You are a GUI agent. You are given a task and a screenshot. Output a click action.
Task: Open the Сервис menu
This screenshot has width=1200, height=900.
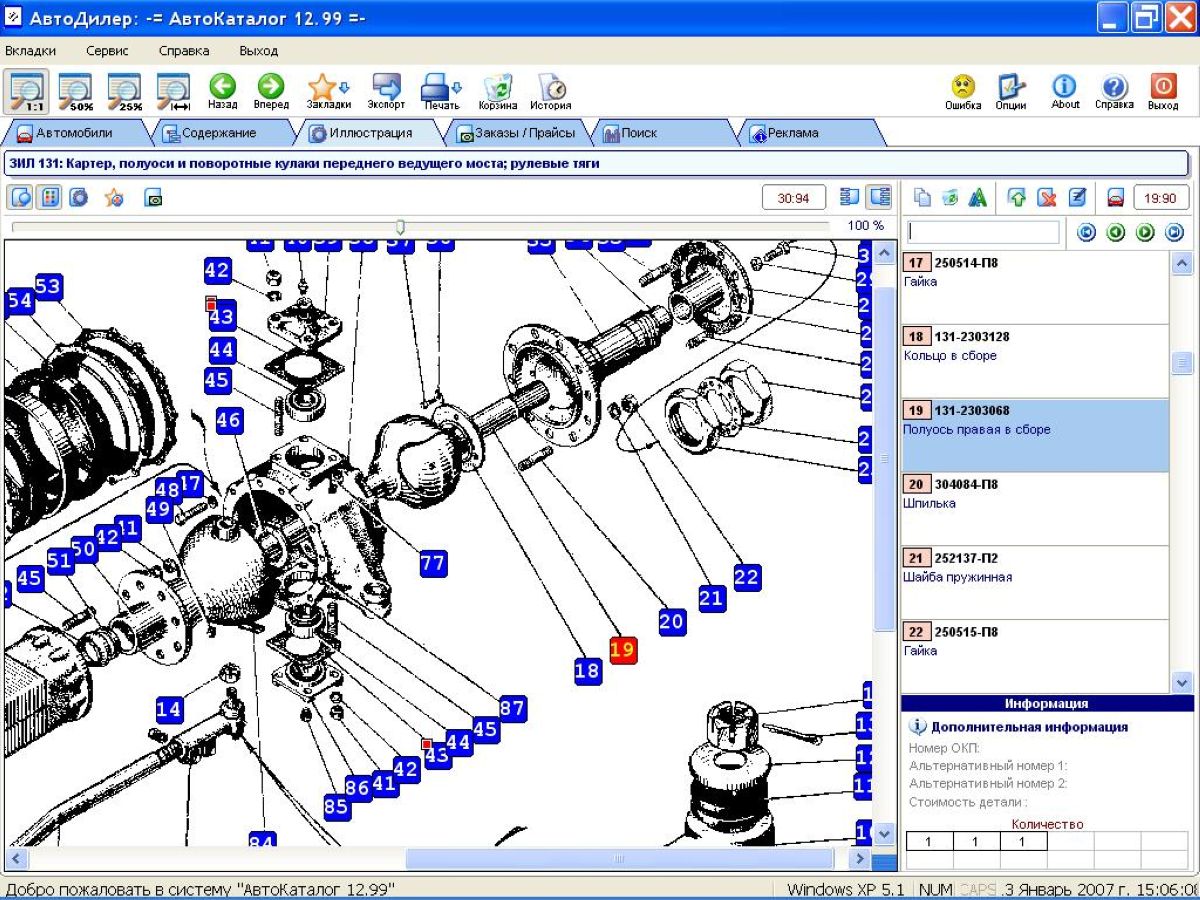(x=107, y=51)
